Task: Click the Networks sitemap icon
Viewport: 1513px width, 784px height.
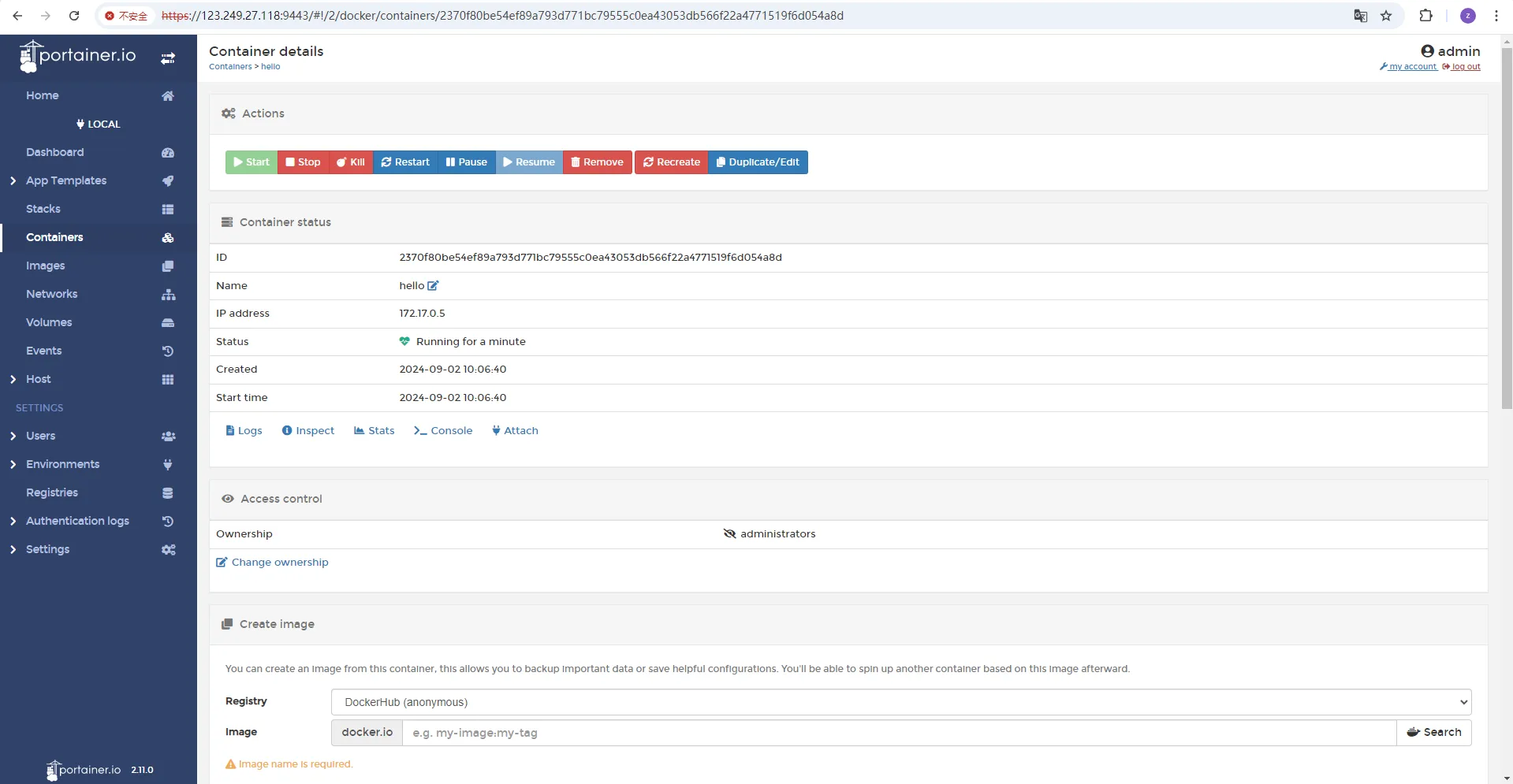Action: point(168,295)
